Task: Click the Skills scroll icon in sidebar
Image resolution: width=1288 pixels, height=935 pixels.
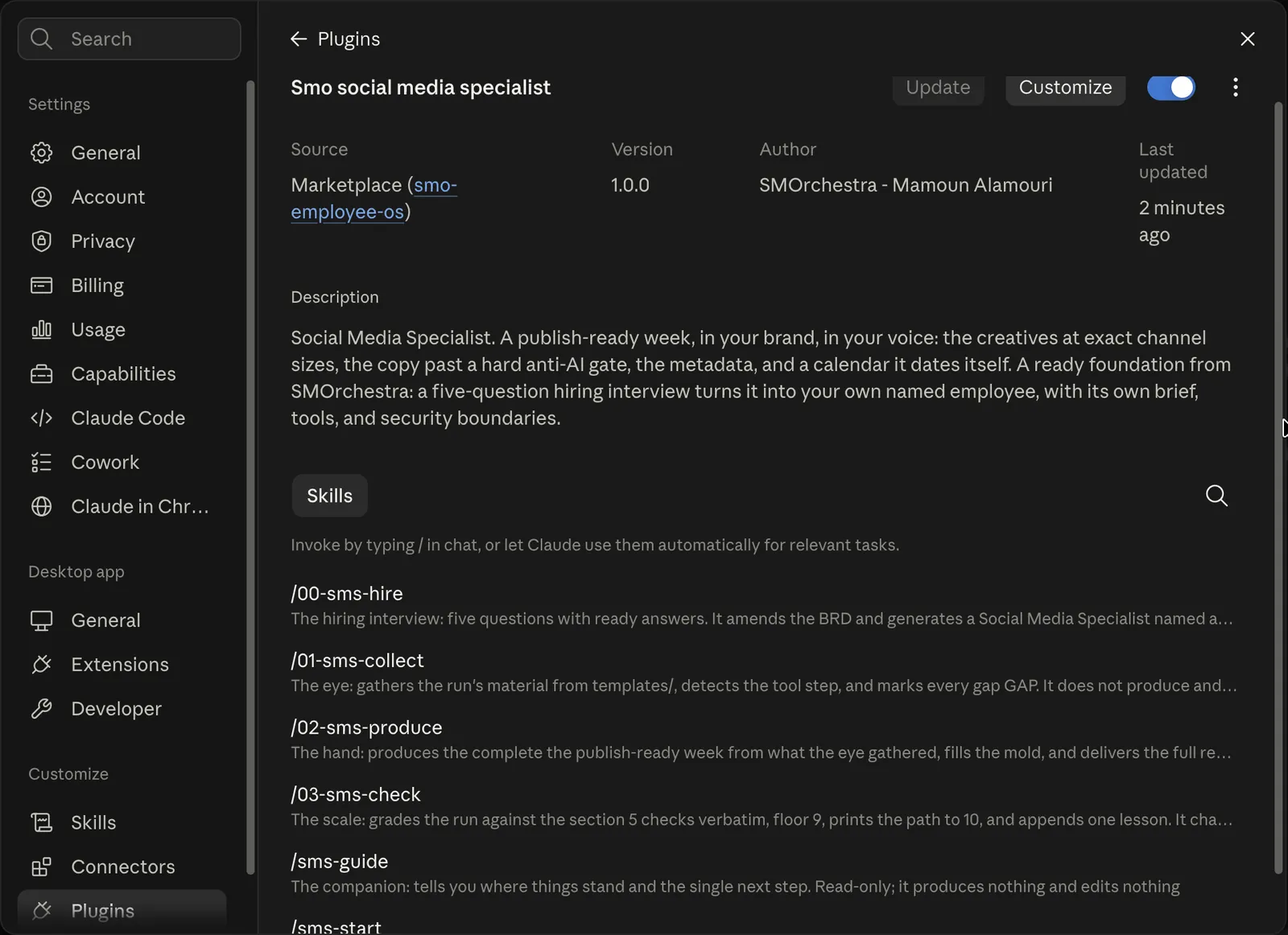Action: [42, 822]
